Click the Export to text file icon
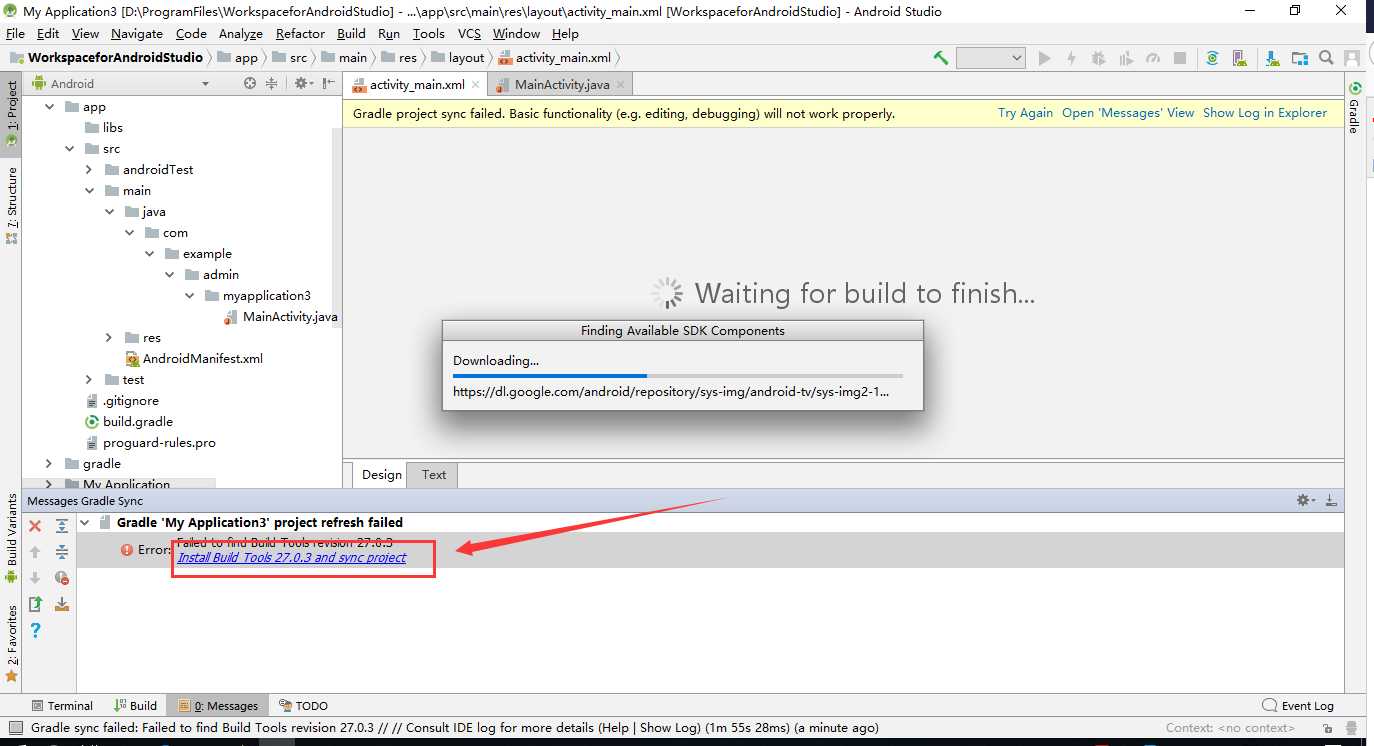 (x=35, y=604)
